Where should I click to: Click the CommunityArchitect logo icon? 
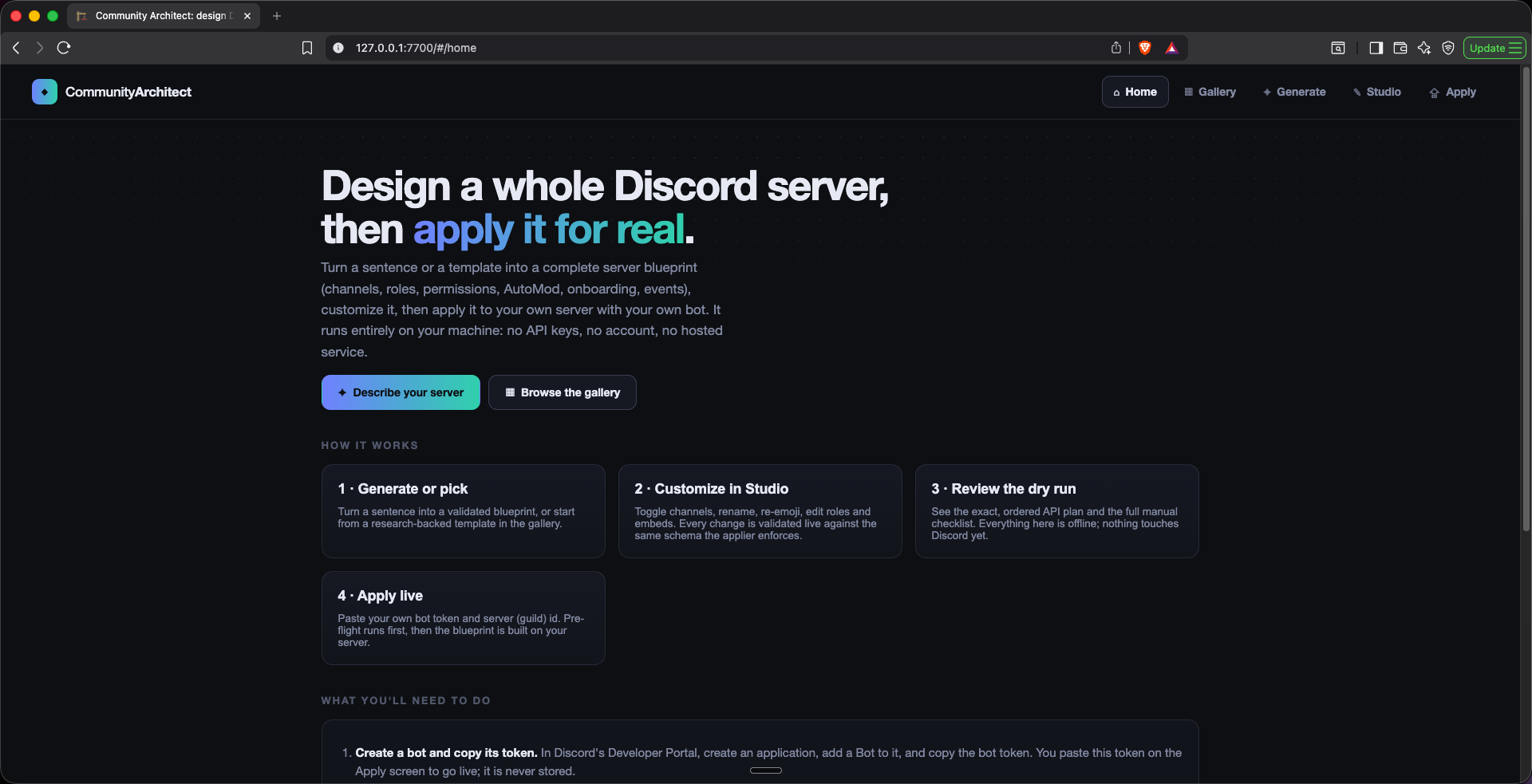tap(45, 92)
